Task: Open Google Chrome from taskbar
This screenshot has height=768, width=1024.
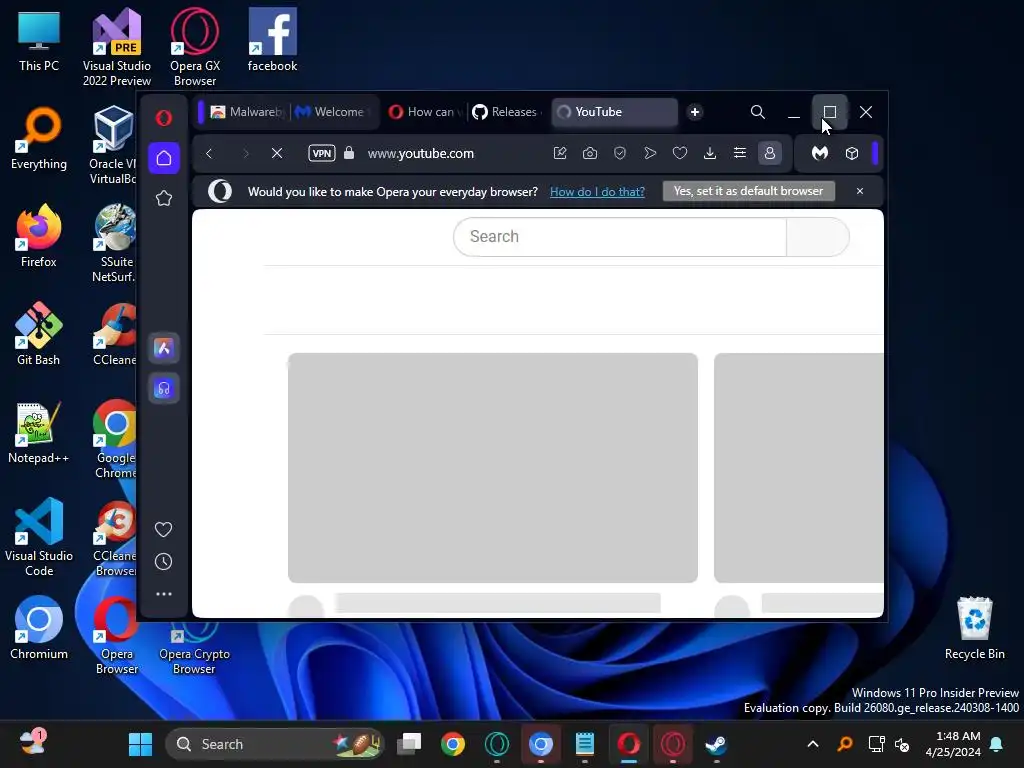Action: click(453, 744)
